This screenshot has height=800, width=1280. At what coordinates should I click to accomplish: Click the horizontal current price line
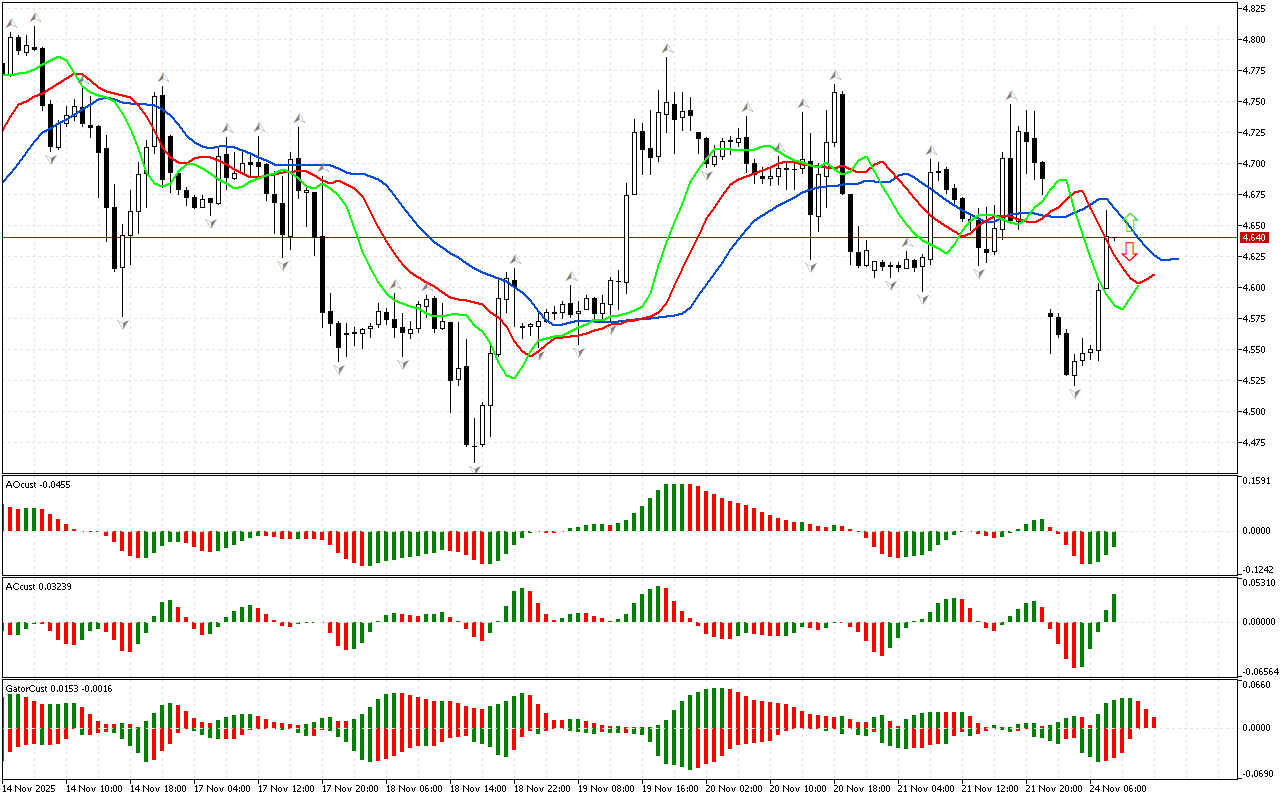coord(600,238)
